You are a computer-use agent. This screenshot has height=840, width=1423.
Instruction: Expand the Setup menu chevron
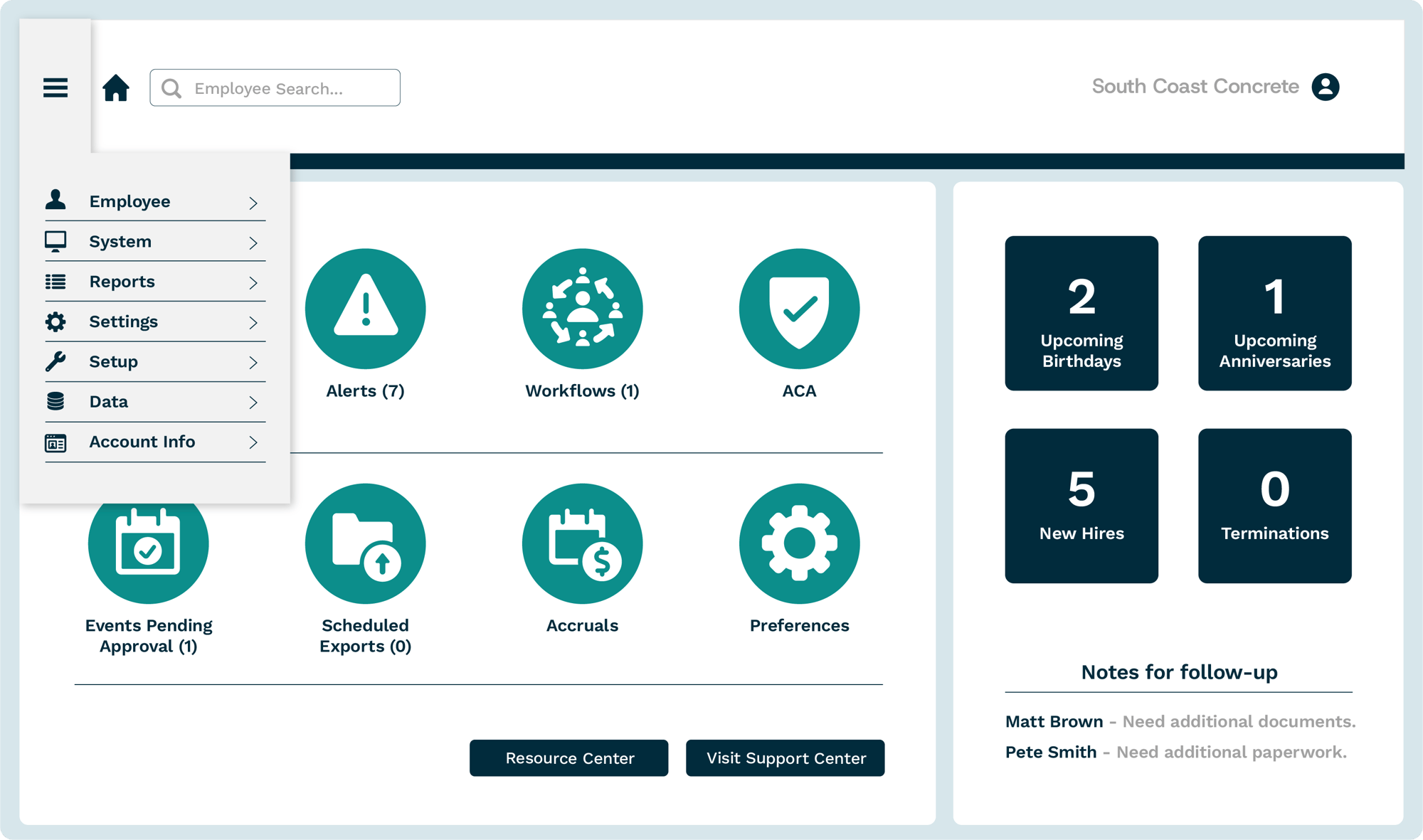tap(253, 362)
